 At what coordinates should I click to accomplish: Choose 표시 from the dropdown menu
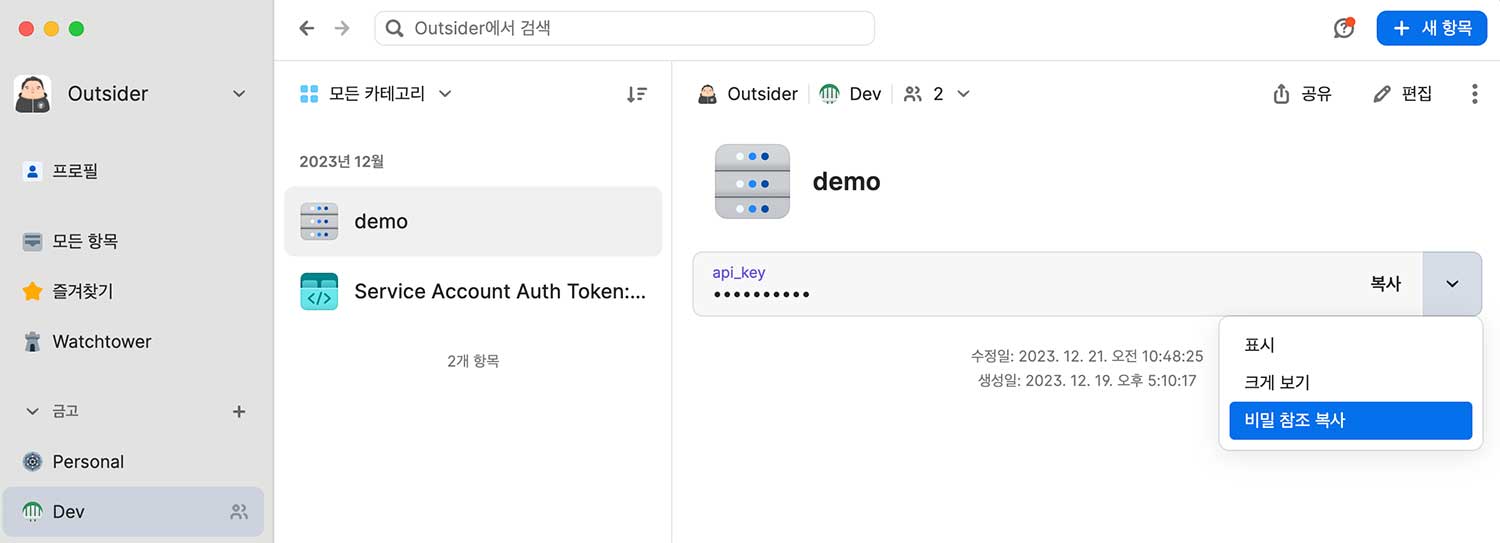[x=1351, y=345]
